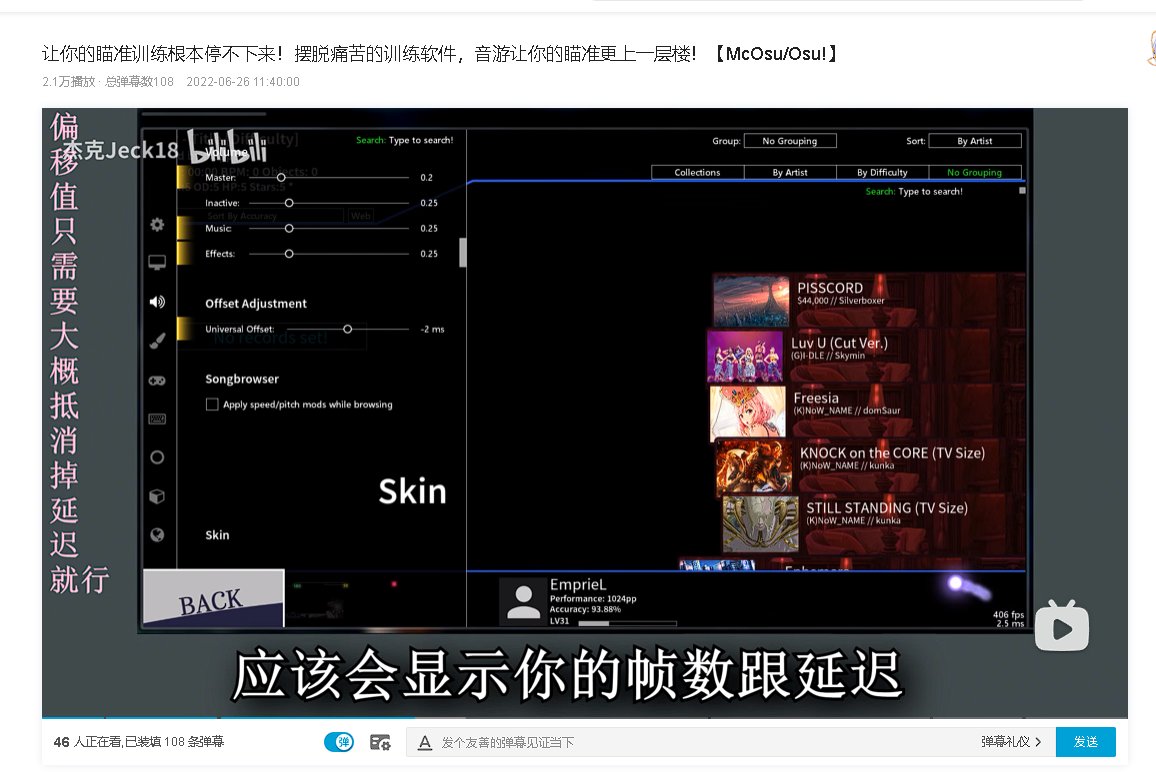This screenshot has width=1156, height=772.
Task: Select the By Difficulty tab
Action: point(882,173)
